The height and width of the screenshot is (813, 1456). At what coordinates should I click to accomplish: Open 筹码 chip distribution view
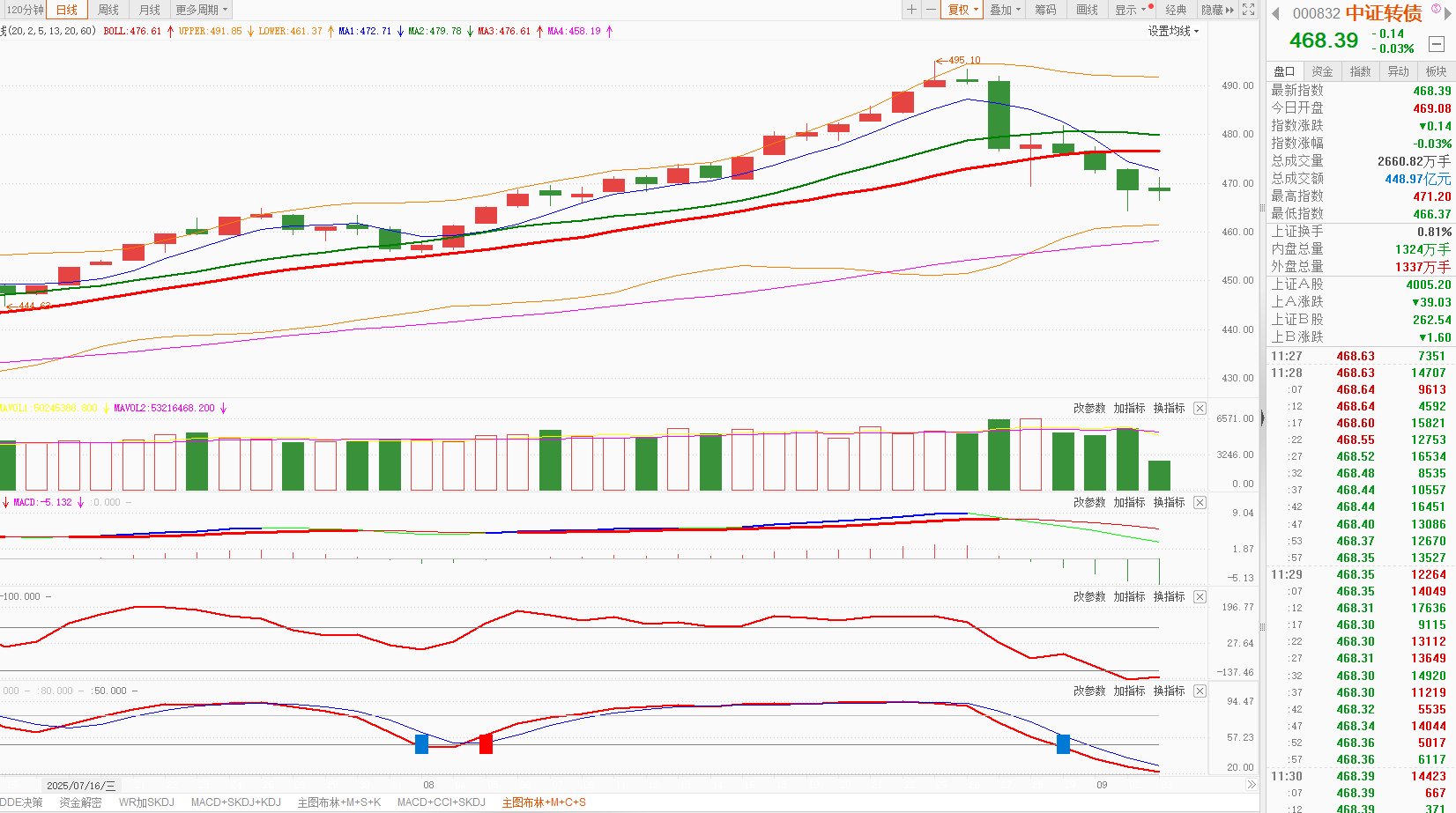tap(1045, 10)
